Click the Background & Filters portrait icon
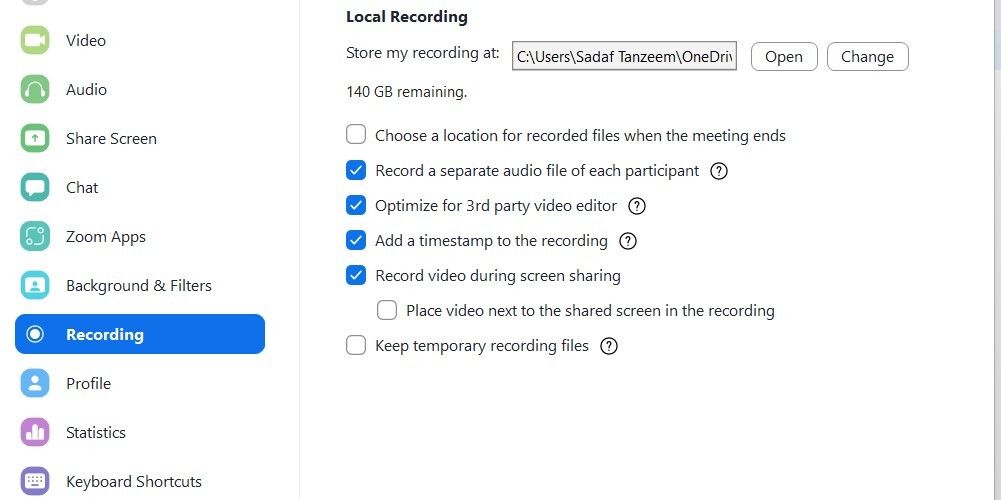This screenshot has height=500, width=1001. [x=34, y=285]
